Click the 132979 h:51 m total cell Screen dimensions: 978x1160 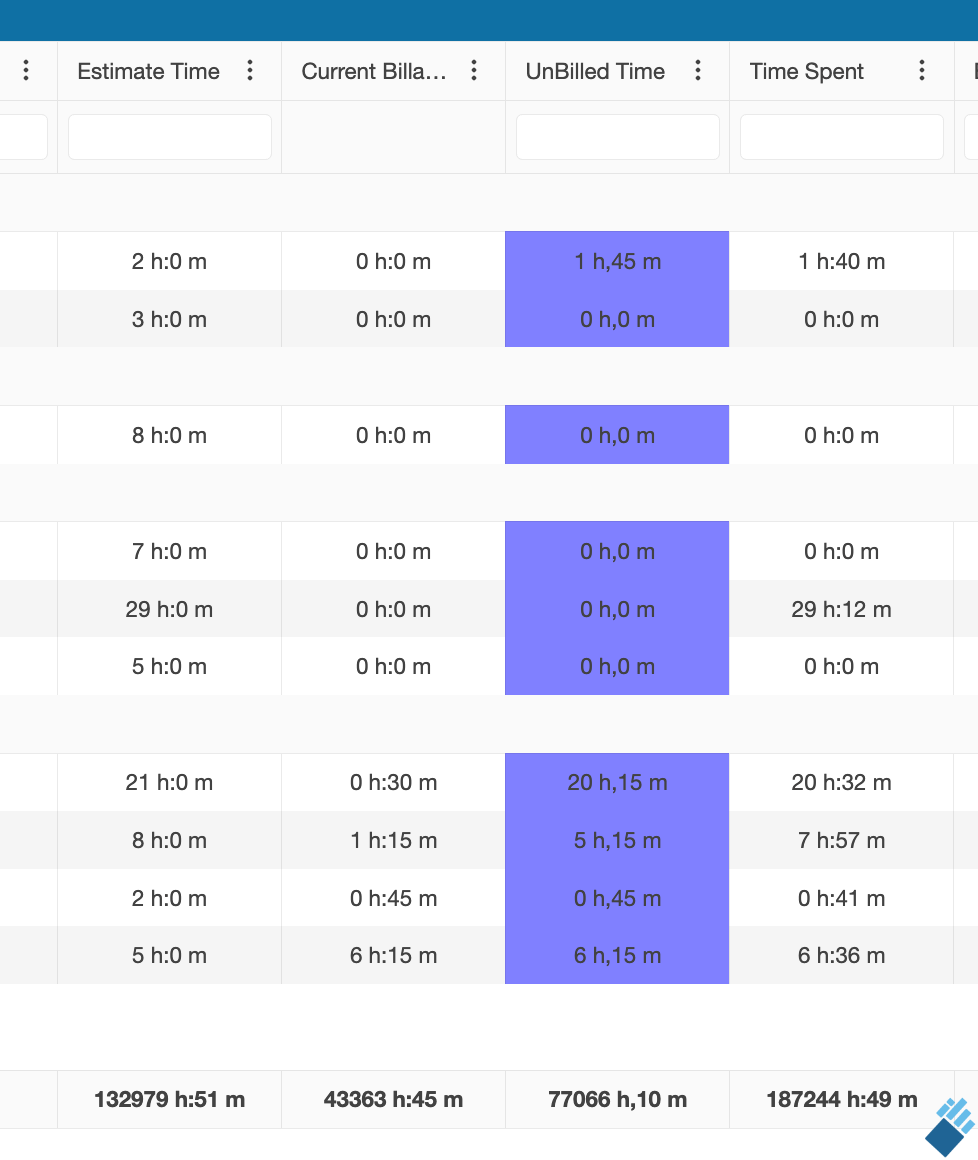(170, 1100)
